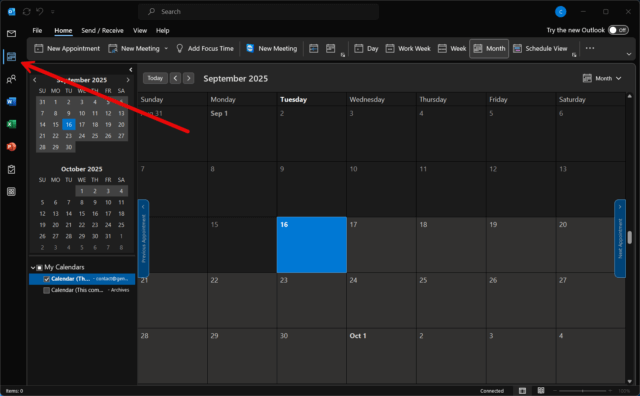
Task: Launch Excel from the sidebar
Action: coord(11,124)
